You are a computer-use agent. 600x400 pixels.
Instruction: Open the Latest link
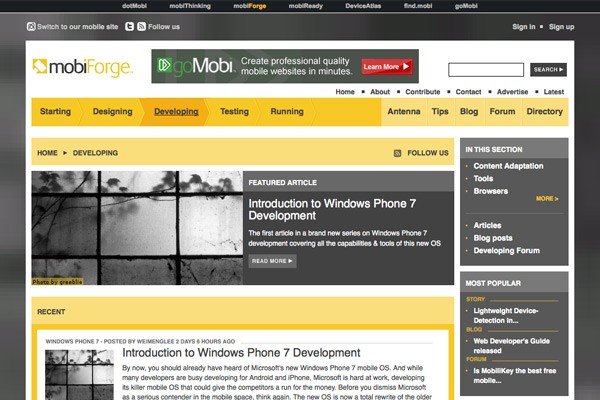(554, 92)
